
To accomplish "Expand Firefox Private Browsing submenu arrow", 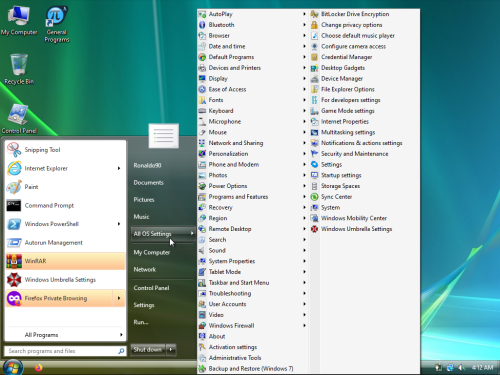I will point(119,298).
